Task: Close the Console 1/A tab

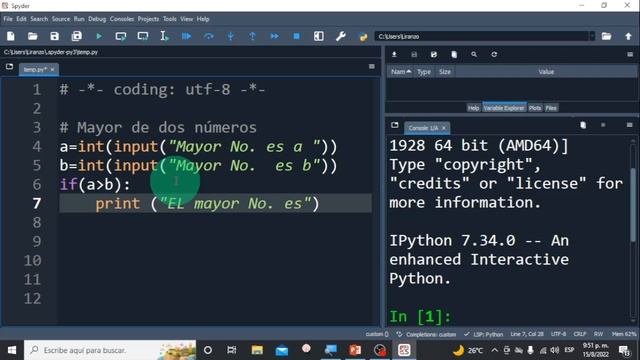Action: pyautogui.click(x=444, y=128)
